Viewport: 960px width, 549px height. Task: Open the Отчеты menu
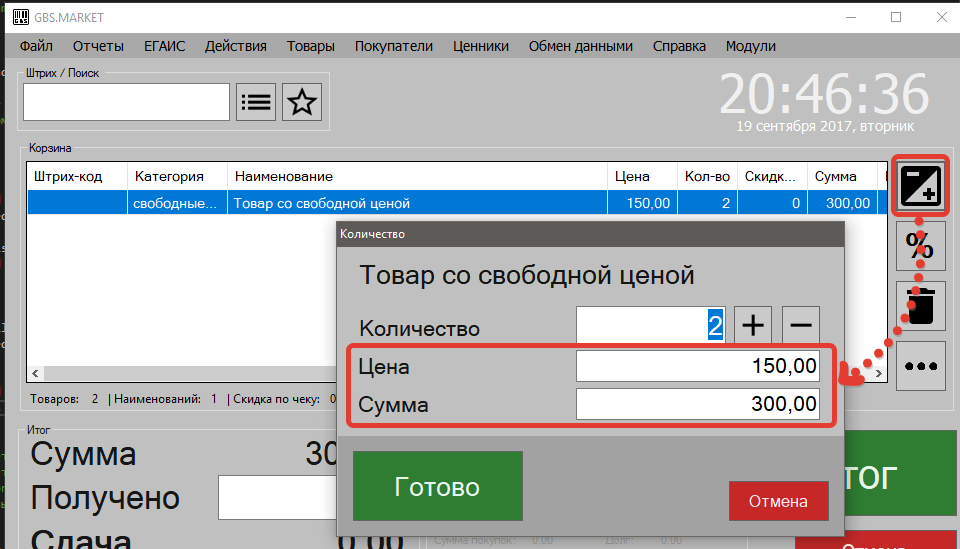tap(98, 47)
